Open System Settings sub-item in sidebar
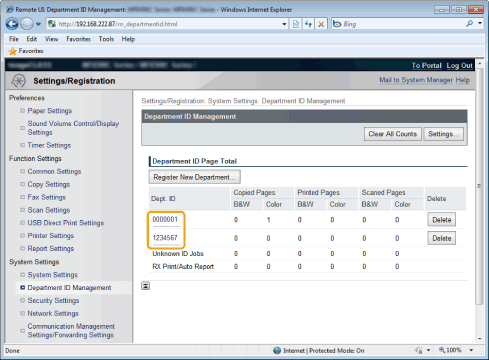The height and width of the screenshot is (360, 489). (x=53, y=275)
